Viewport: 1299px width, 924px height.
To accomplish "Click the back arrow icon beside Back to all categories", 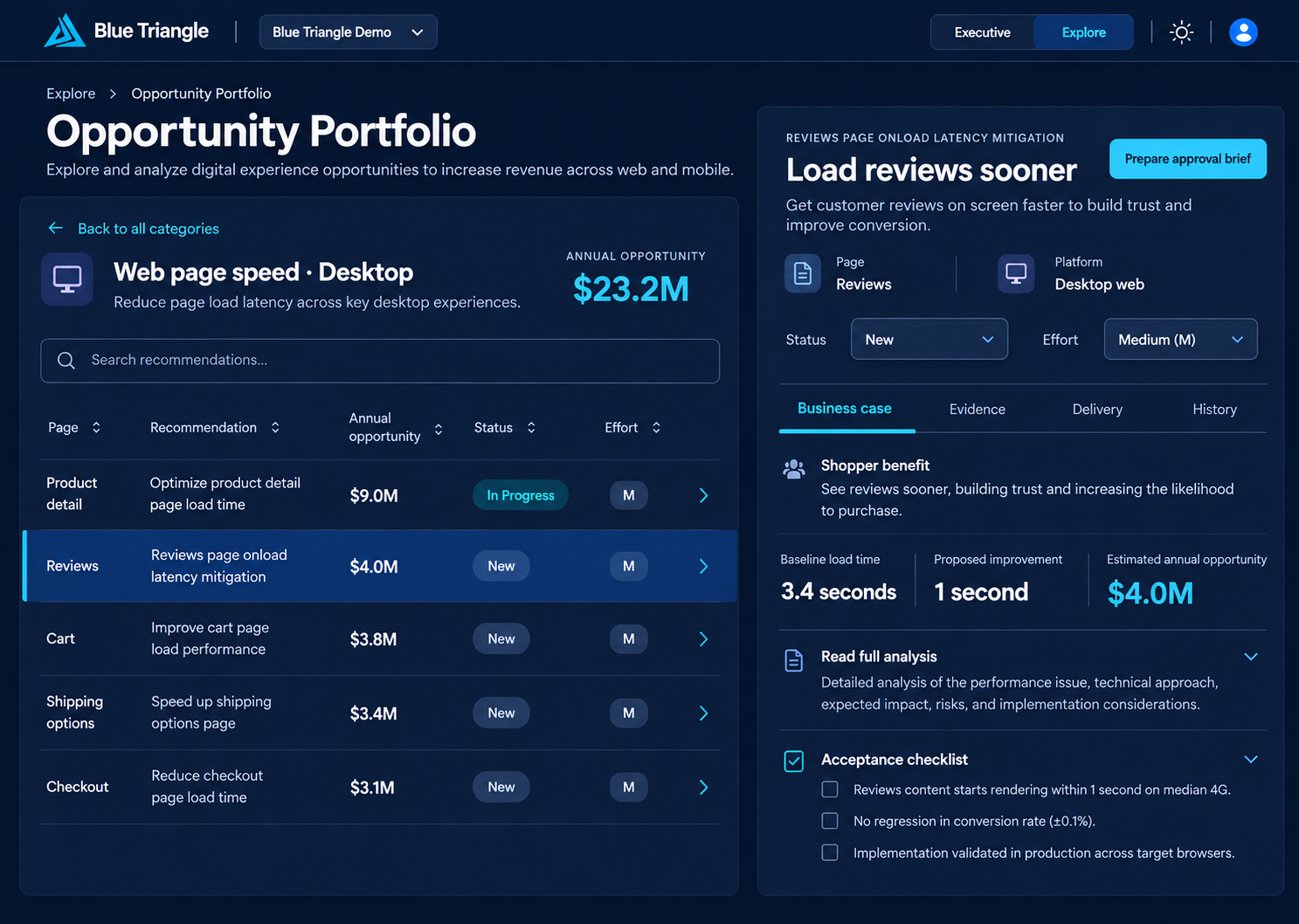I will coord(56,228).
